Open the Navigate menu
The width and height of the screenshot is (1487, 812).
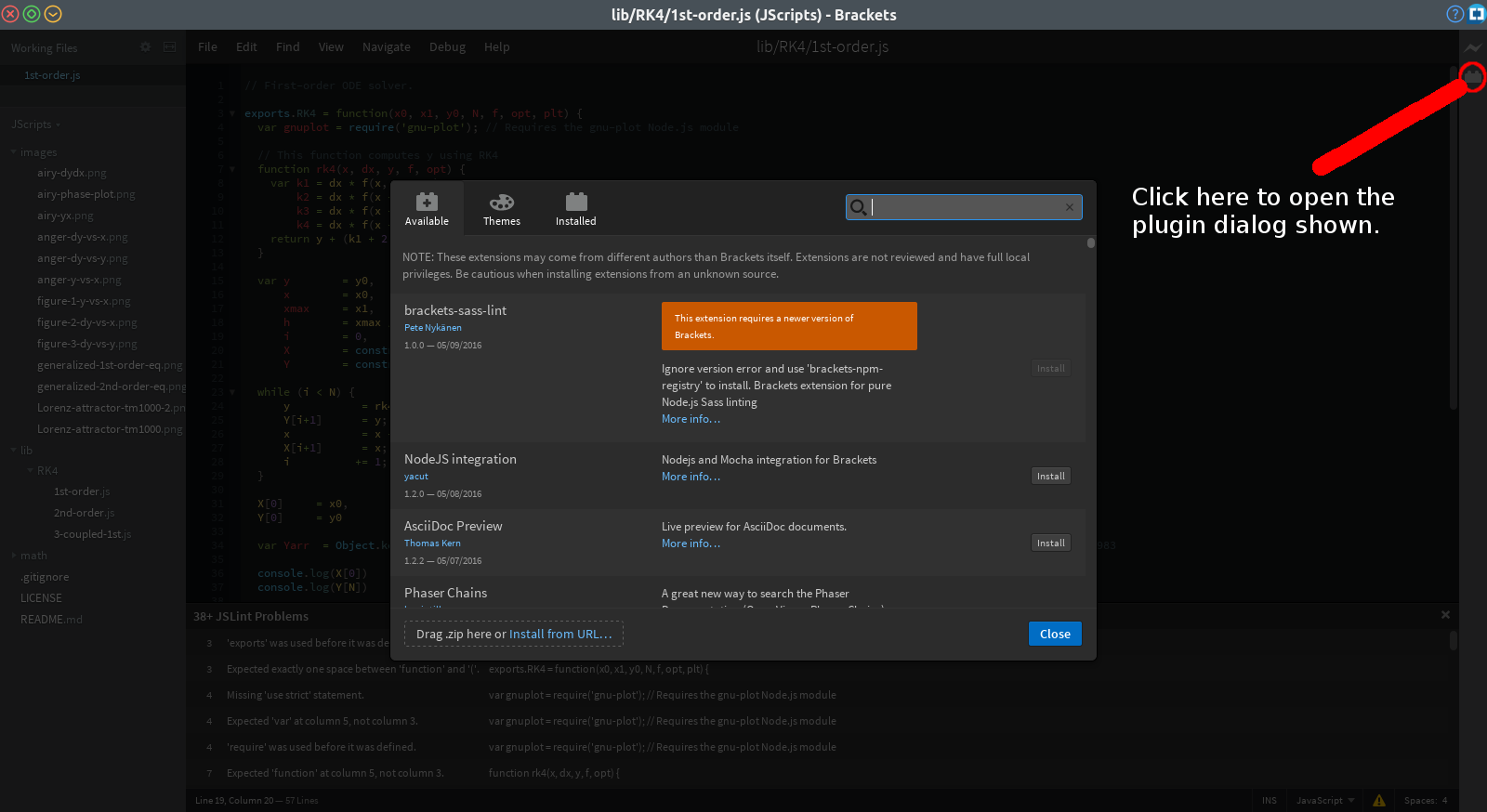click(x=387, y=46)
